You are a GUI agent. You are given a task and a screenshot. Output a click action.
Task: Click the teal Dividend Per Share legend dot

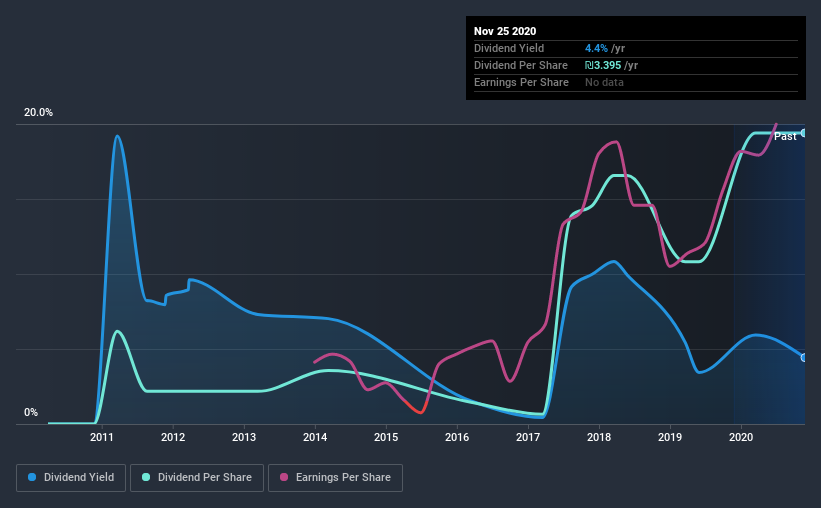coord(146,477)
